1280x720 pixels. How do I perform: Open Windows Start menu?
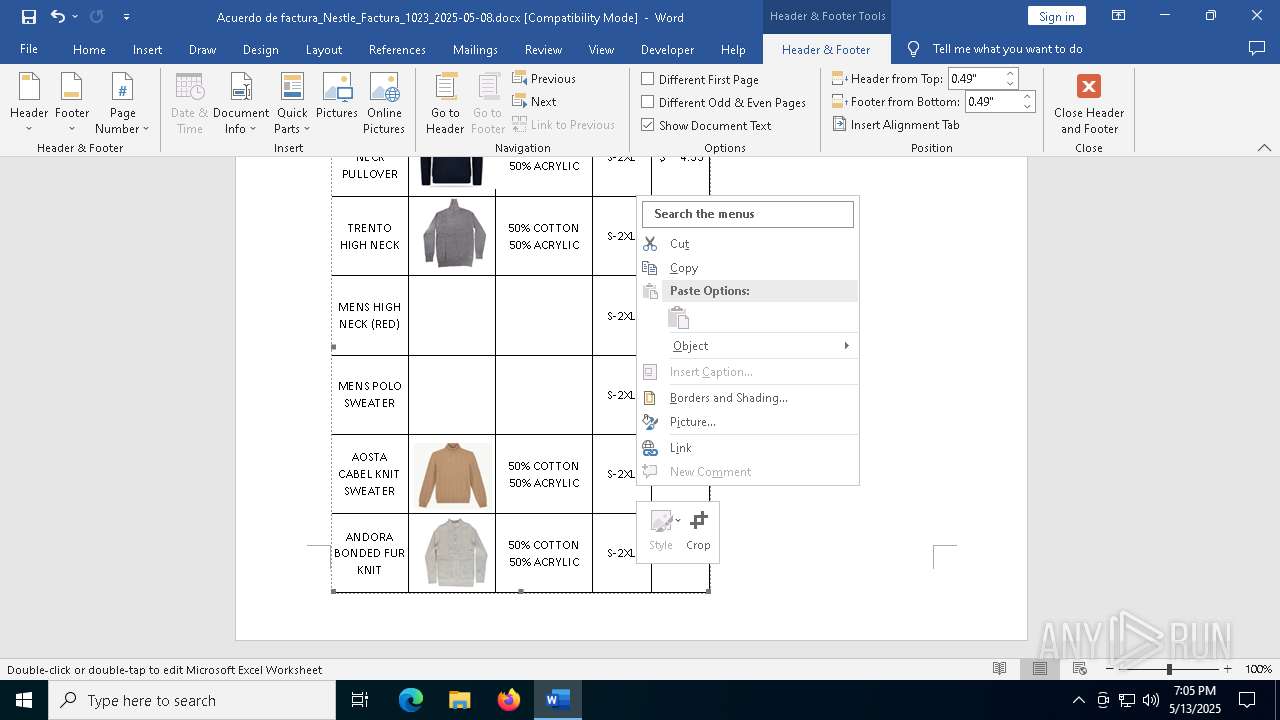point(23,700)
